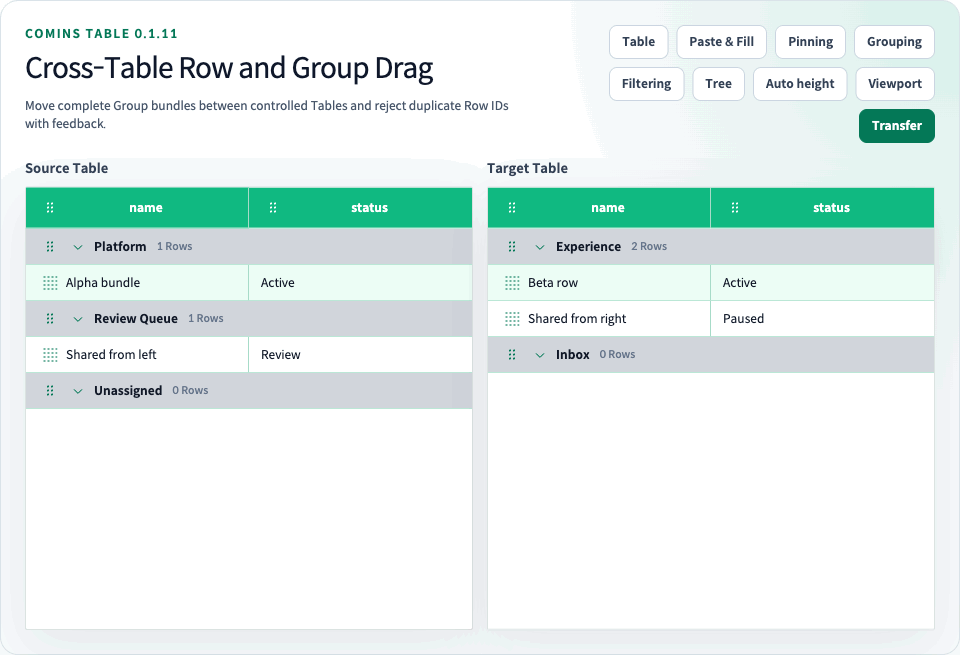Open the Table demo tab
Viewport: 960px width, 655px height.
tap(639, 42)
